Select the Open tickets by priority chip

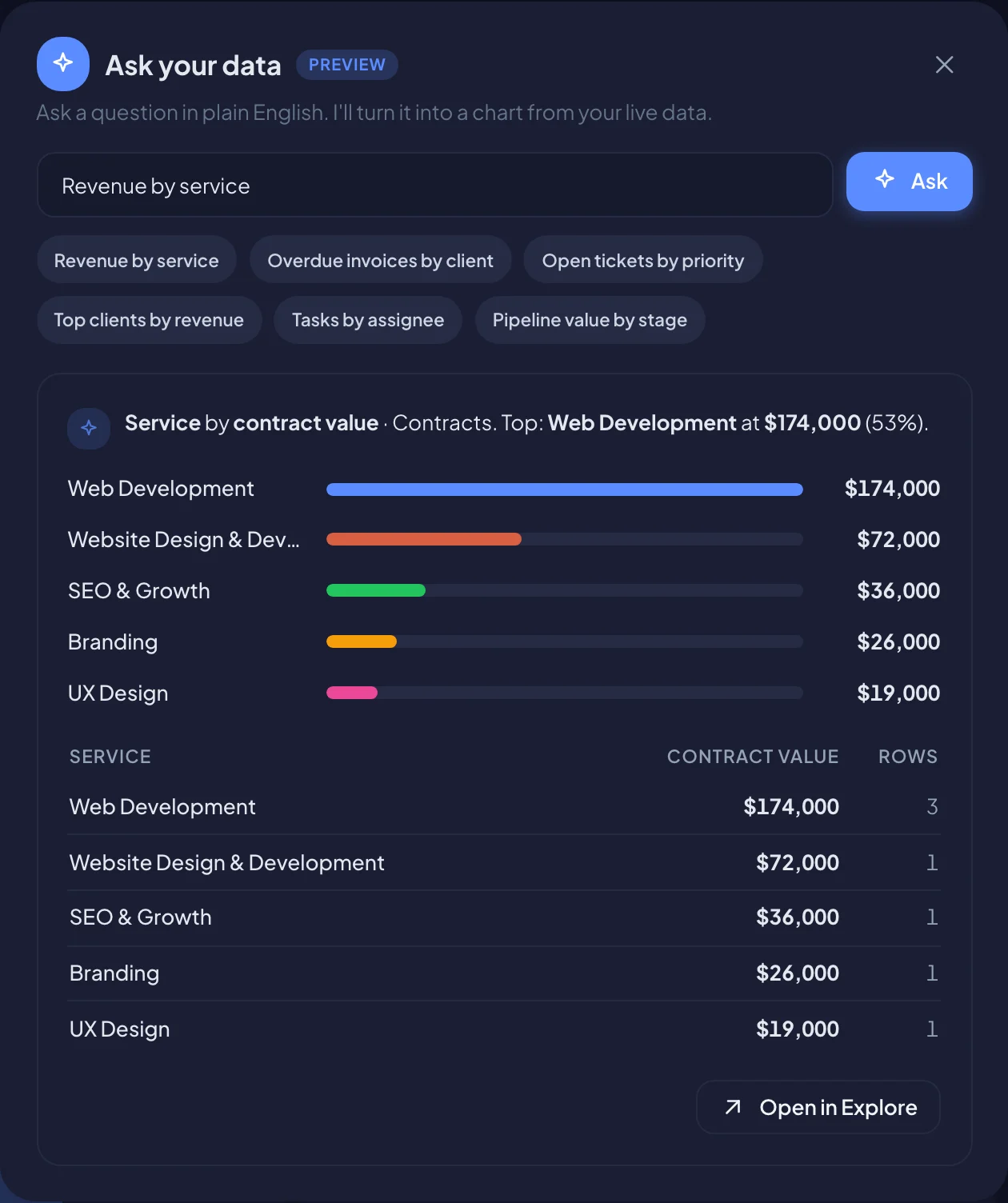tap(643, 260)
